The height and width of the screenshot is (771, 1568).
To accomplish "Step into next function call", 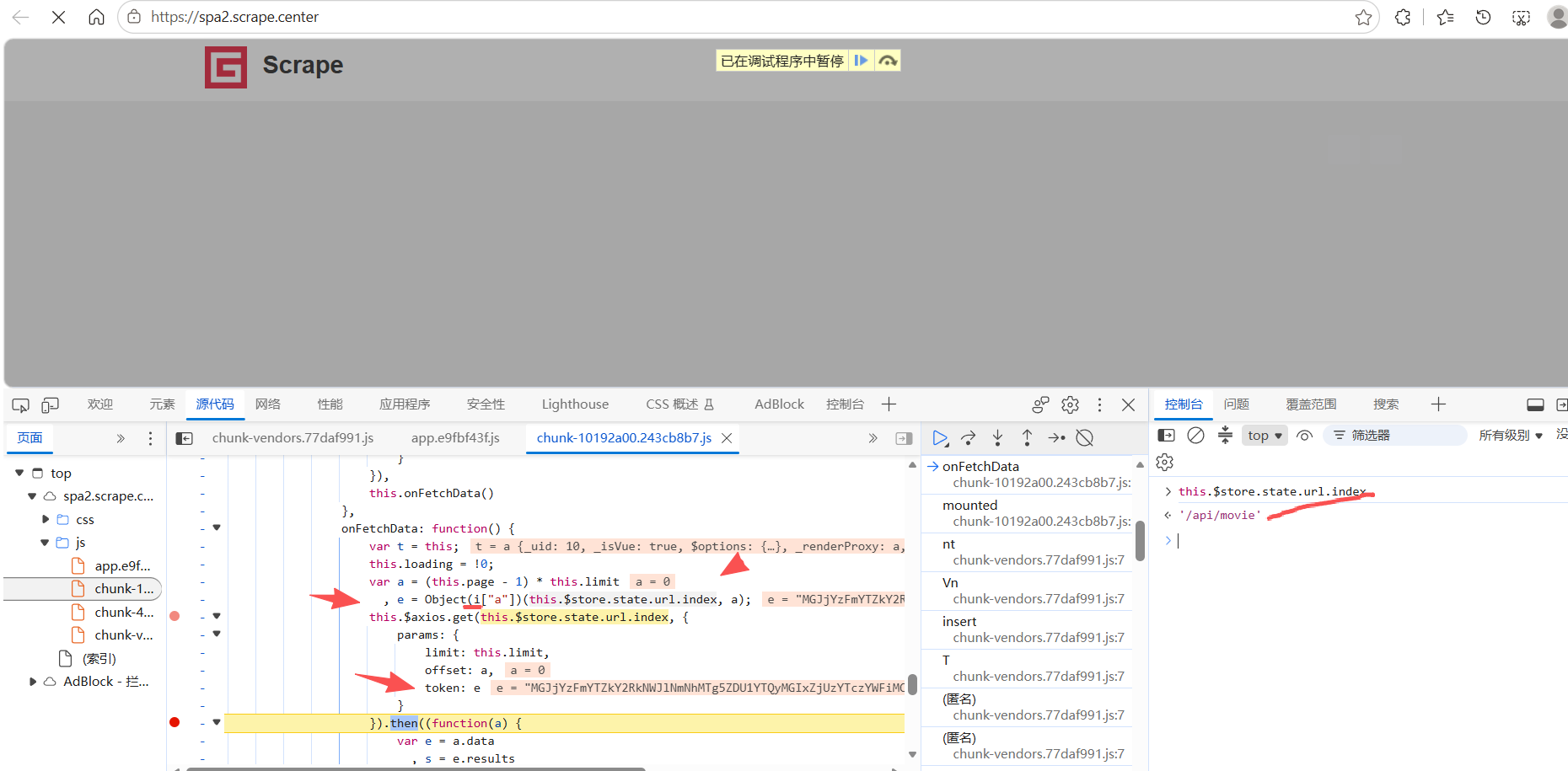I will coord(997,438).
